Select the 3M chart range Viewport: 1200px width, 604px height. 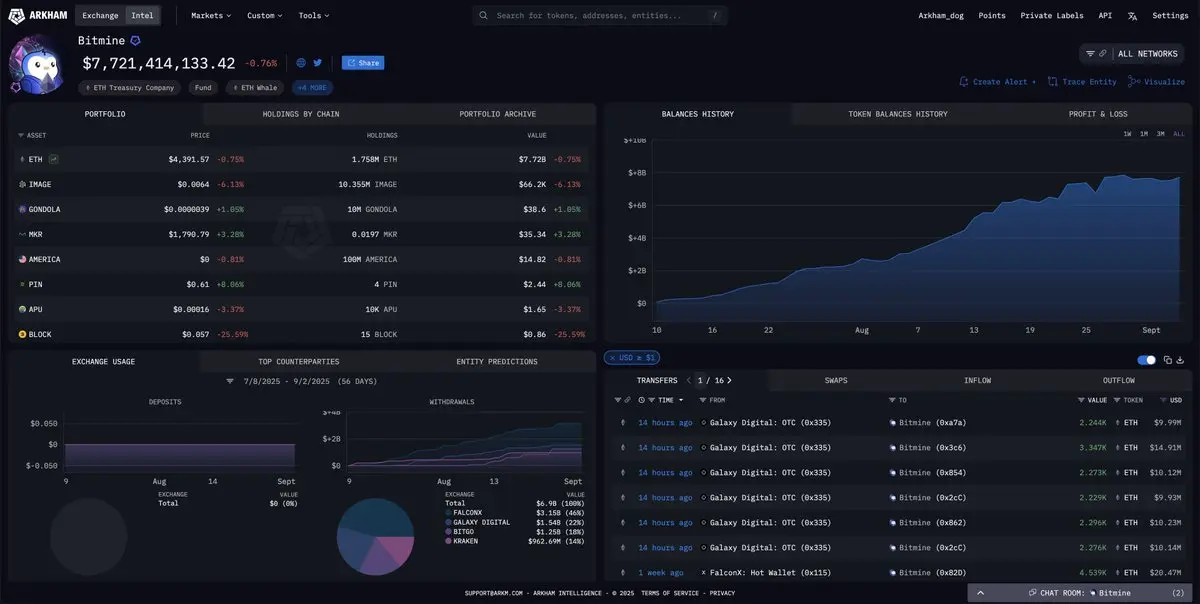click(x=1160, y=134)
